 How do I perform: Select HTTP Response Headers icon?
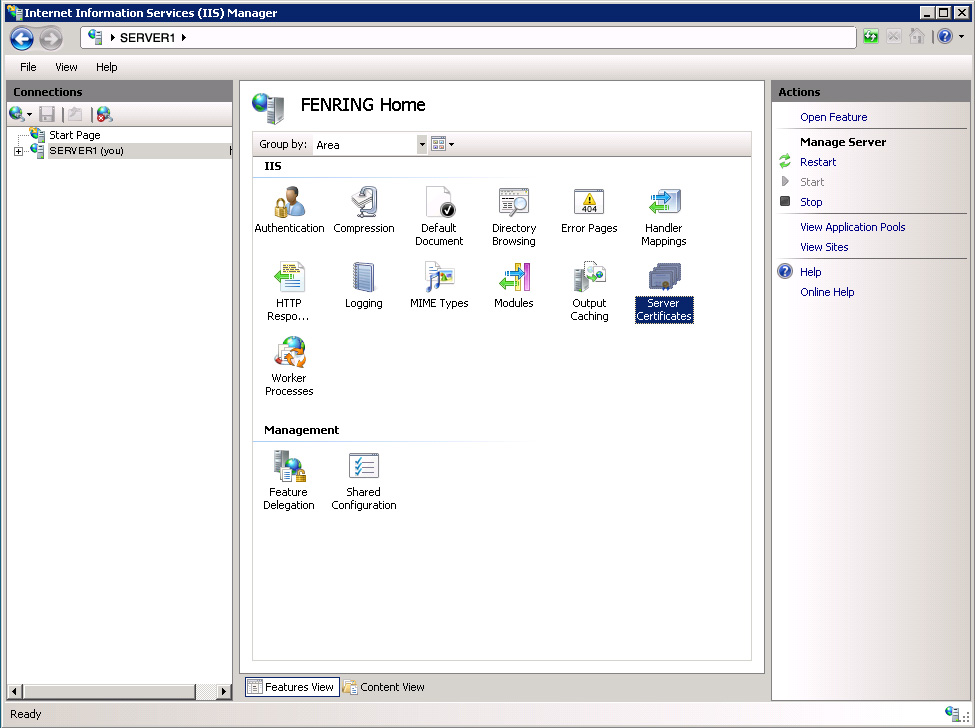[289, 291]
